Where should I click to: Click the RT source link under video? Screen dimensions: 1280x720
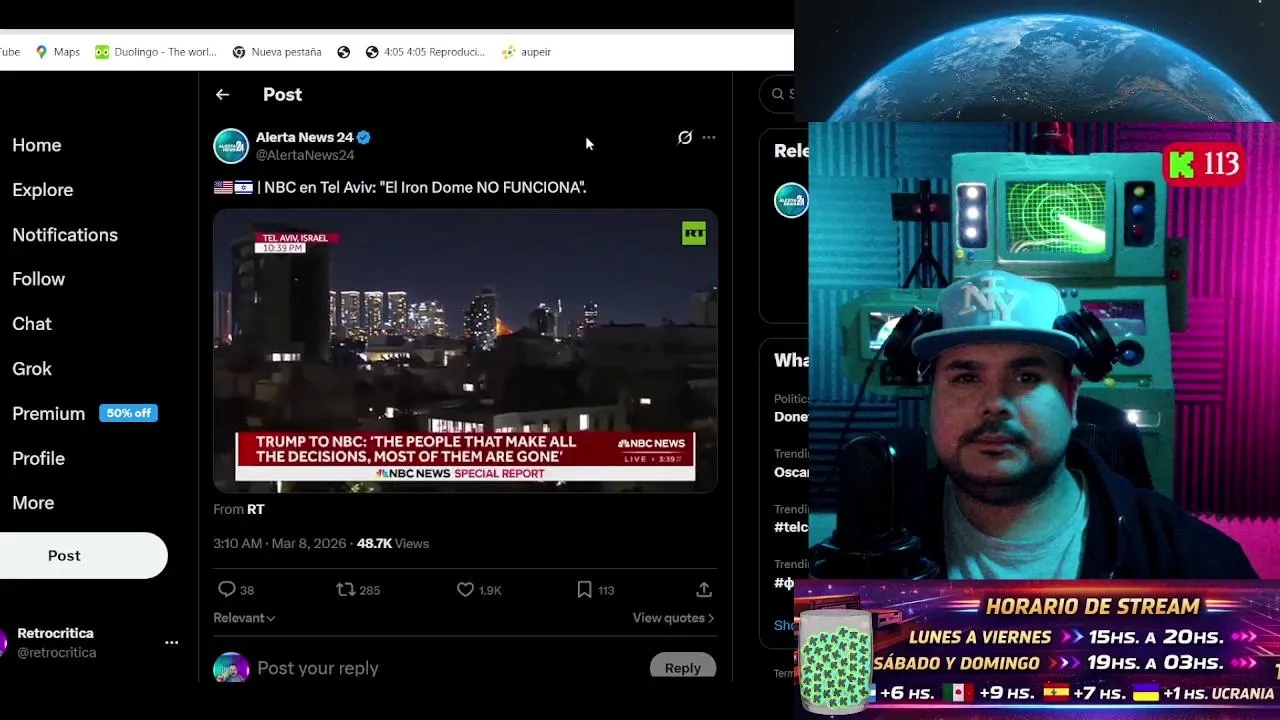(x=256, y=509)
